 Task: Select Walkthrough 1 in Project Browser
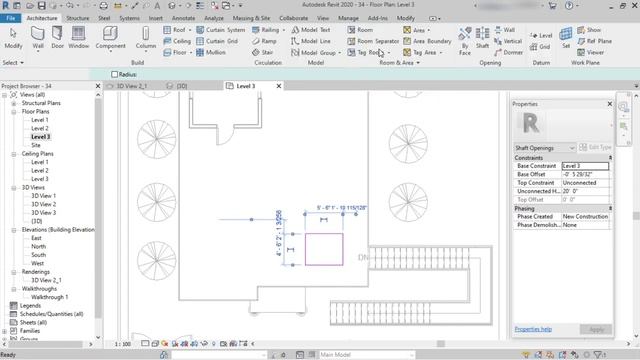pos(49,297)
